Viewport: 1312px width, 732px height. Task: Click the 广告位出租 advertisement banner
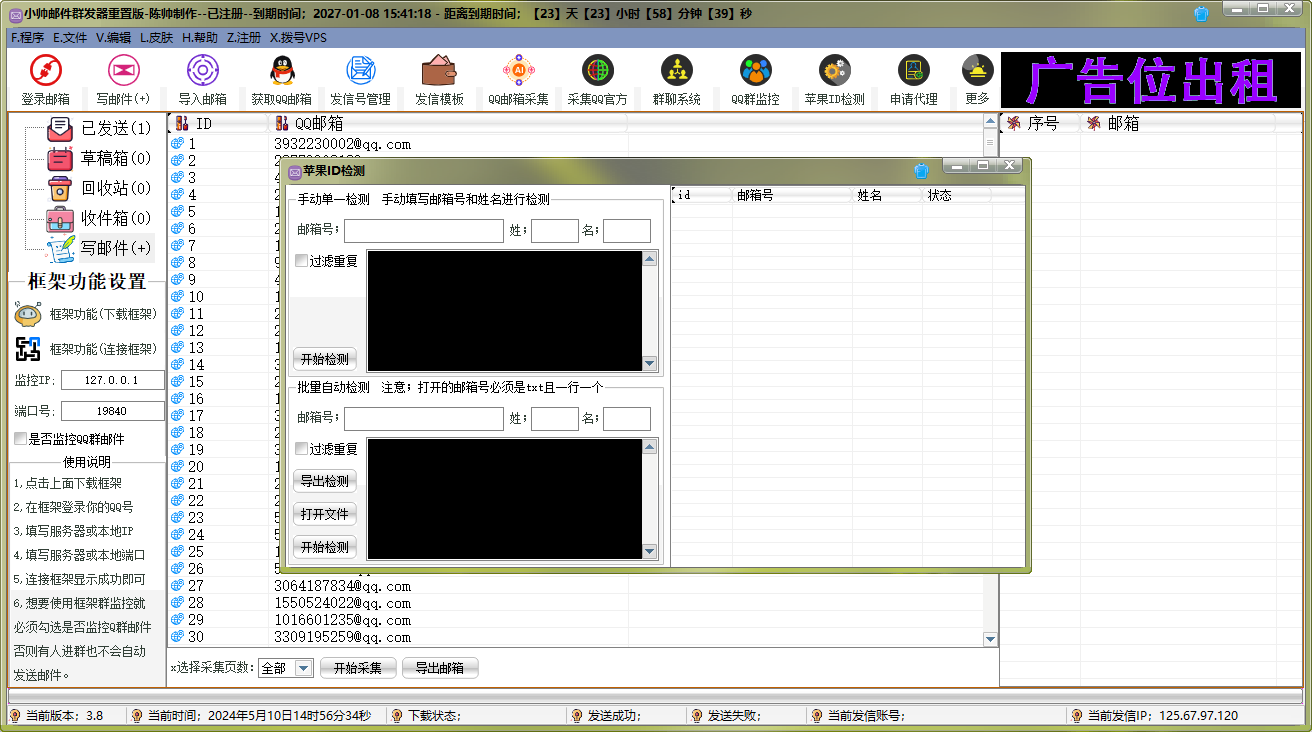tap(1153, 81)
